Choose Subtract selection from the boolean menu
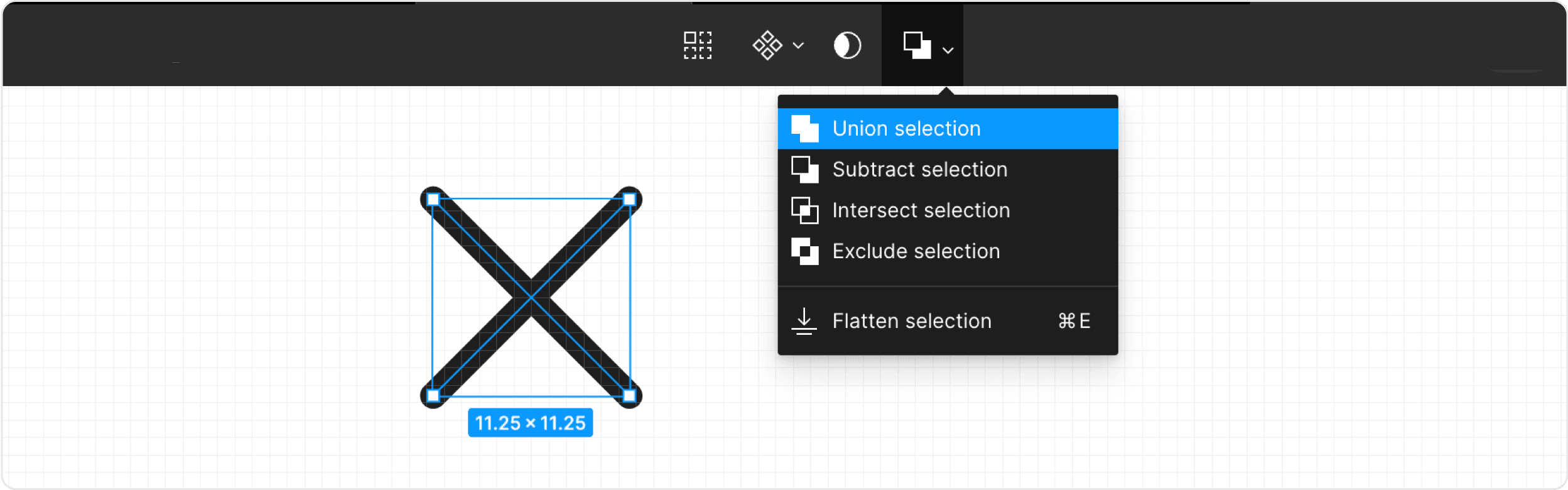 (919, 170)
